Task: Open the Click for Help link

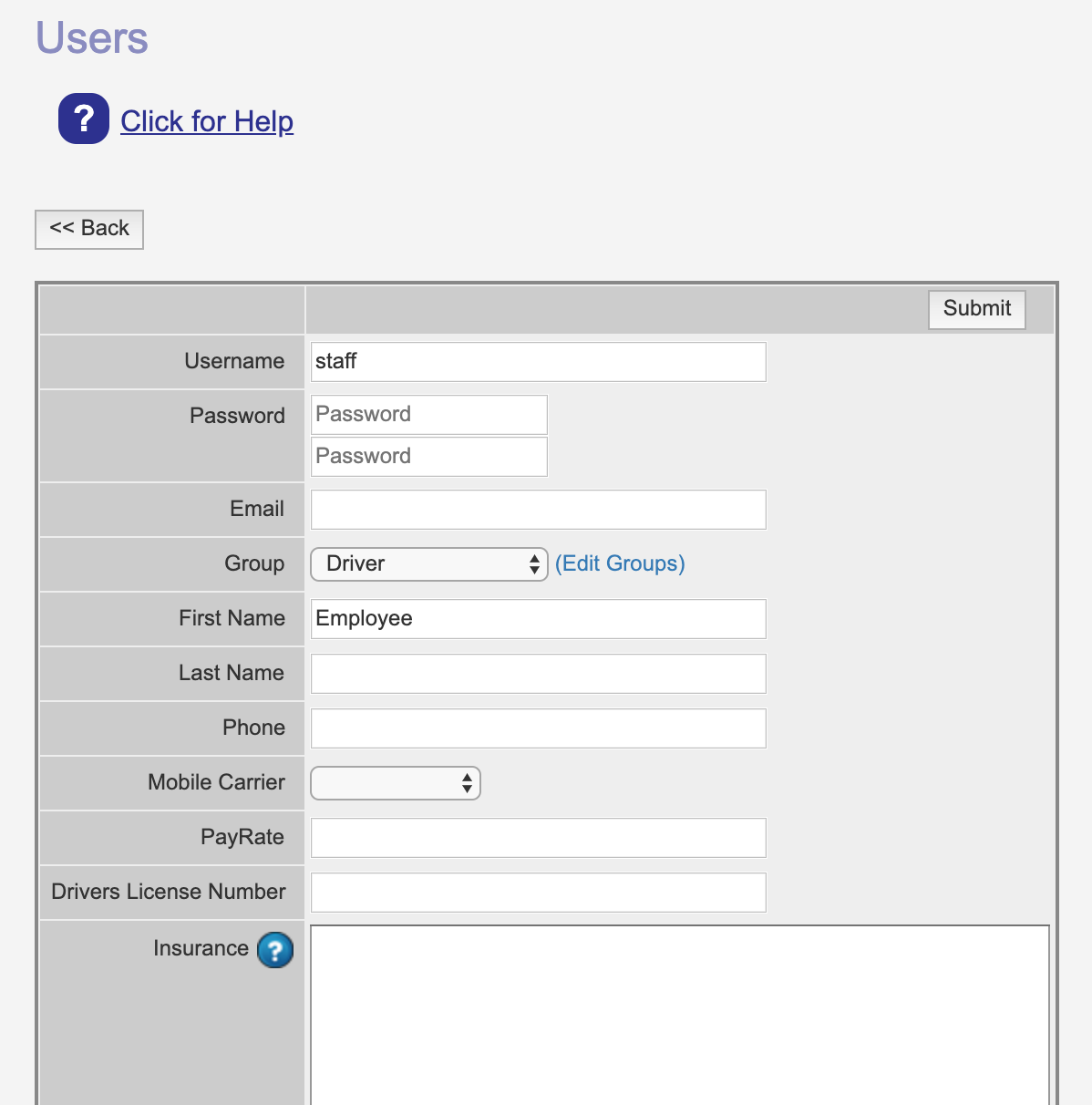Action: pos(207,121)
